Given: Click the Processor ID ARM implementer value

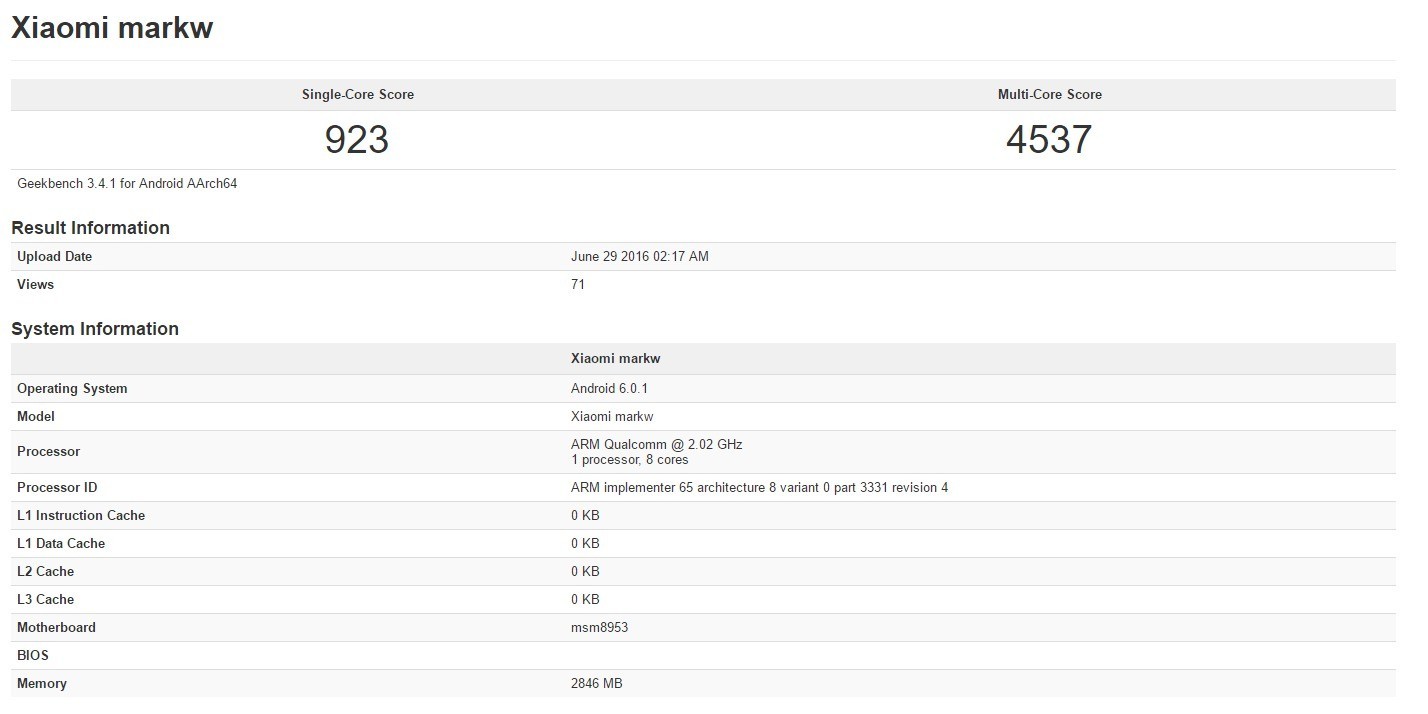Looking at the screenshot, I should (759, 488).
